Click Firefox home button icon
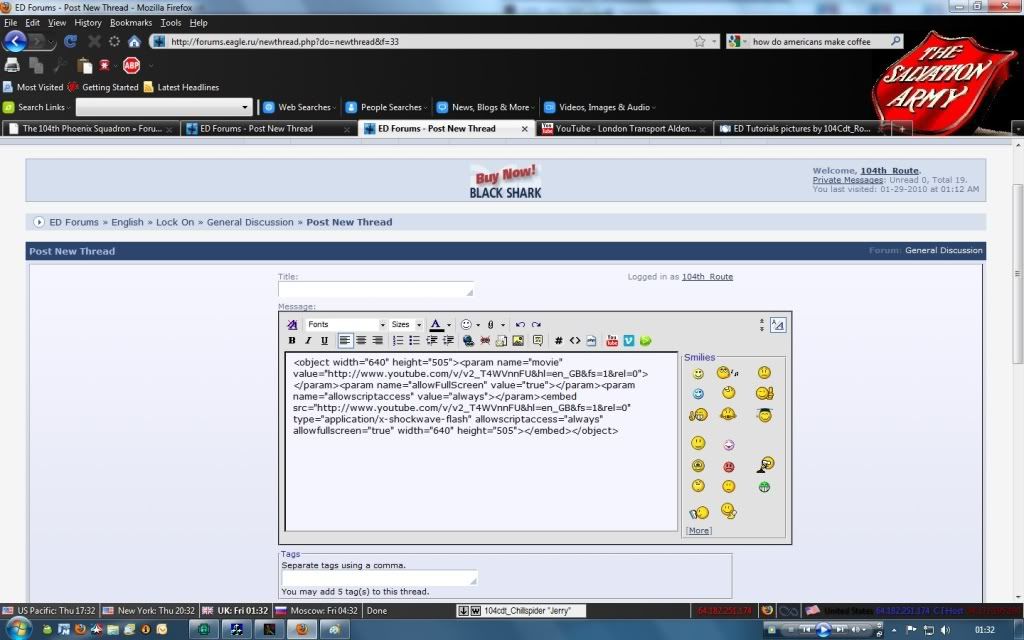1024x640 pixels. point(134,42)
